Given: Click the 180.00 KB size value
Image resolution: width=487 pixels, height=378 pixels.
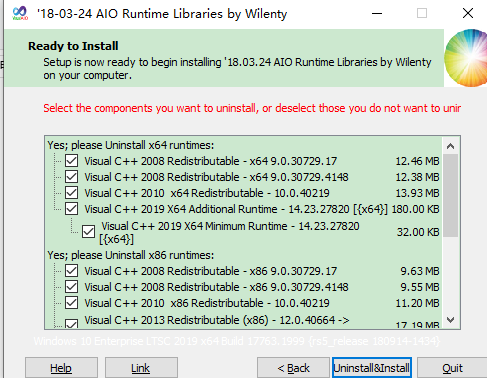Looking at the screenshot, I should pyautogui.click(x=416, y=209).
